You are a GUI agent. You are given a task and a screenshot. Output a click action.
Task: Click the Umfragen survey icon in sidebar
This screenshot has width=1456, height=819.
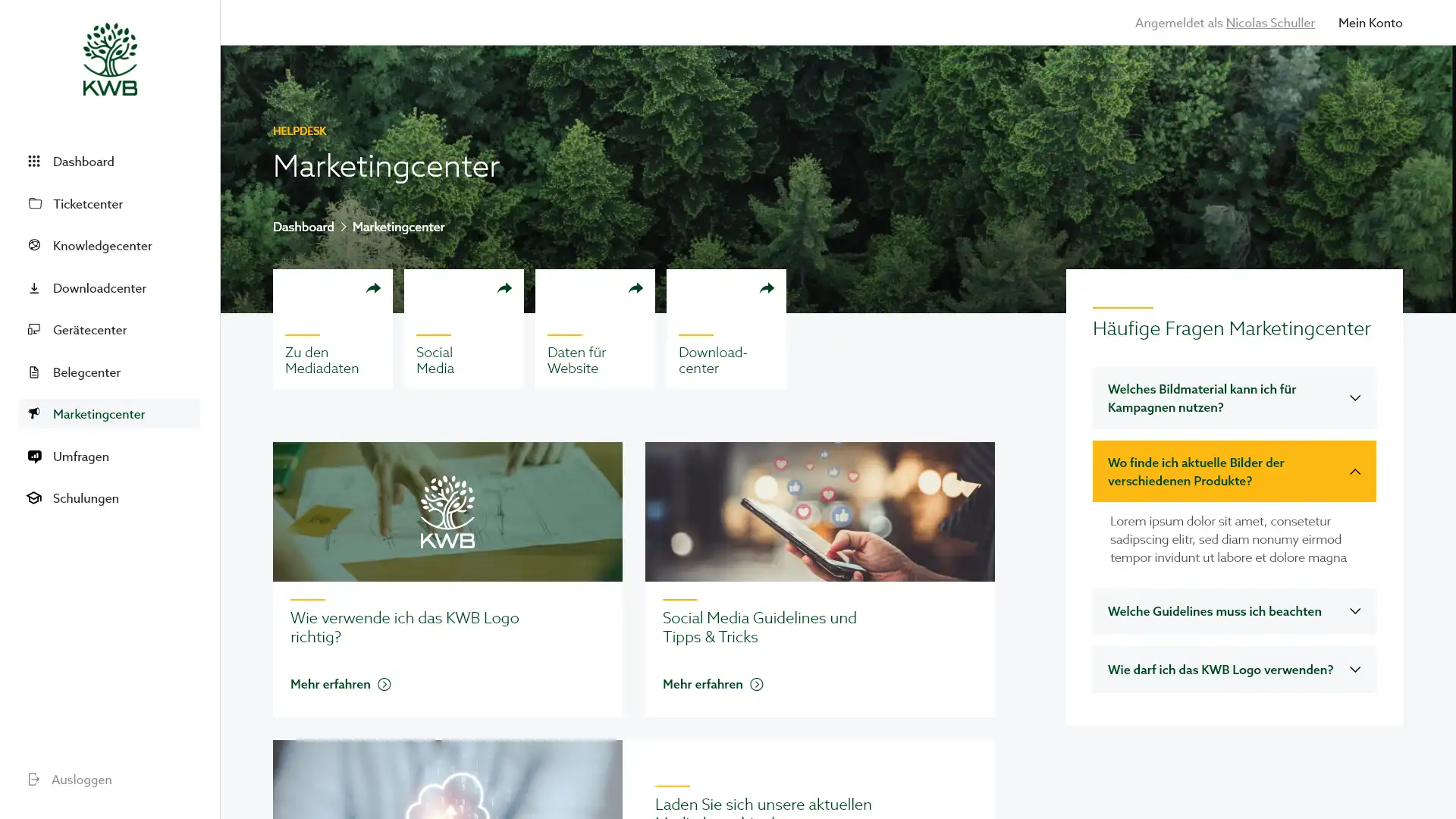click(34, 456)
